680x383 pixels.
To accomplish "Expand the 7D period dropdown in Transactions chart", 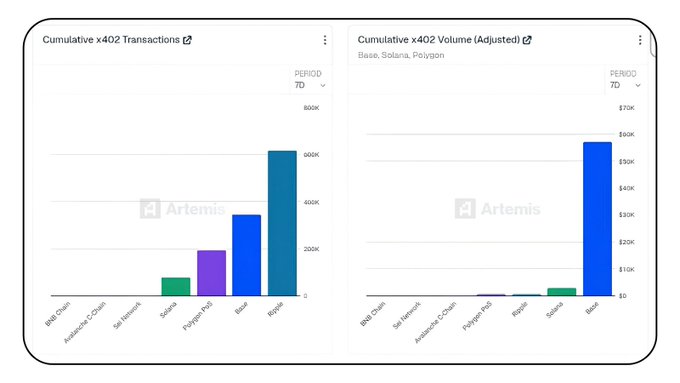I will coord(310,85).
